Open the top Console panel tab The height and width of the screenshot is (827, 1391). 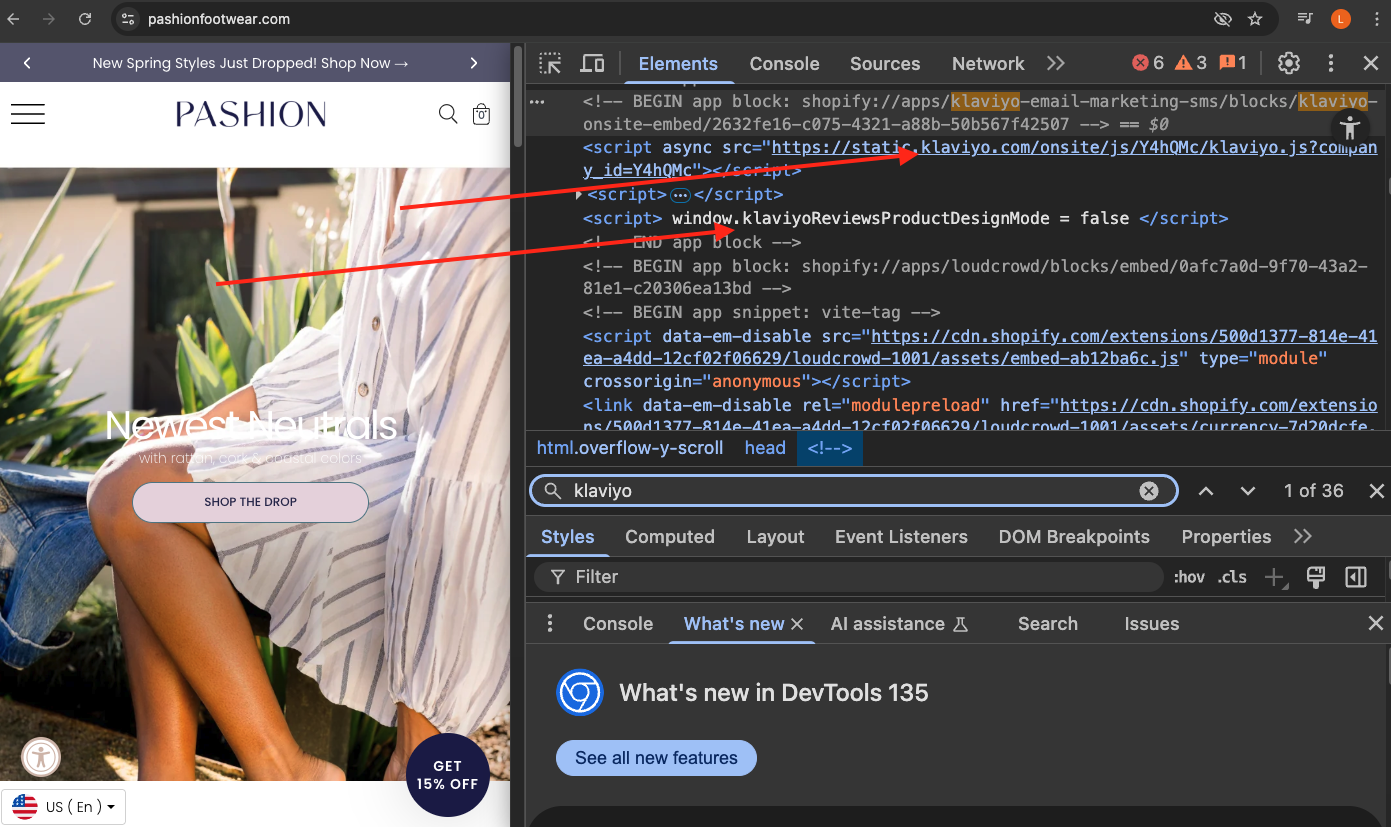coord(784,63)
